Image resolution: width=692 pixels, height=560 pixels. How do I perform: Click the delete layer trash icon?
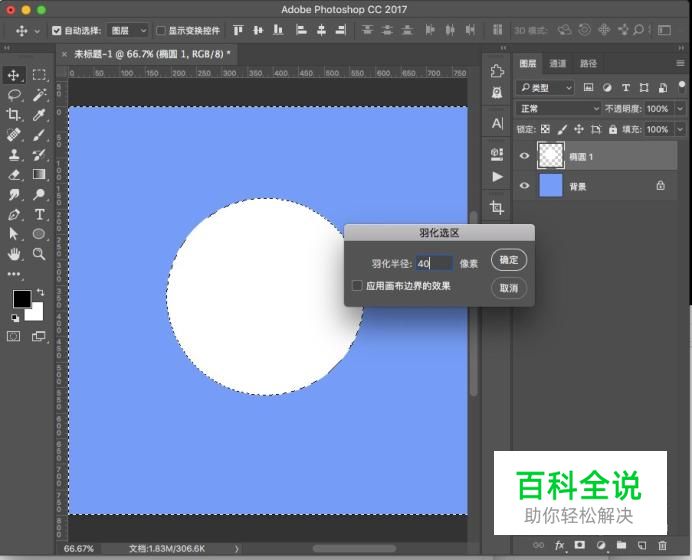(x=662, y=546)
